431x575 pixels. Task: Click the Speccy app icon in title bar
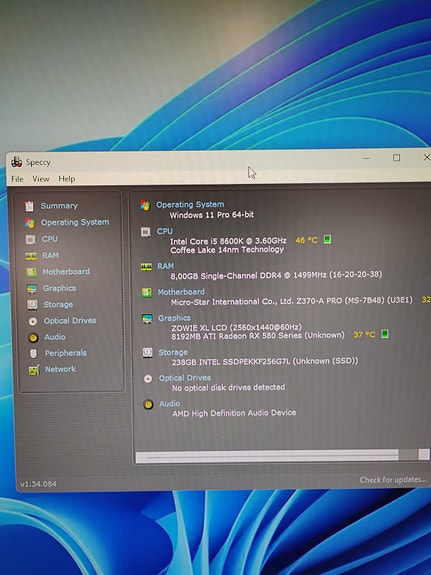point(16,162)
